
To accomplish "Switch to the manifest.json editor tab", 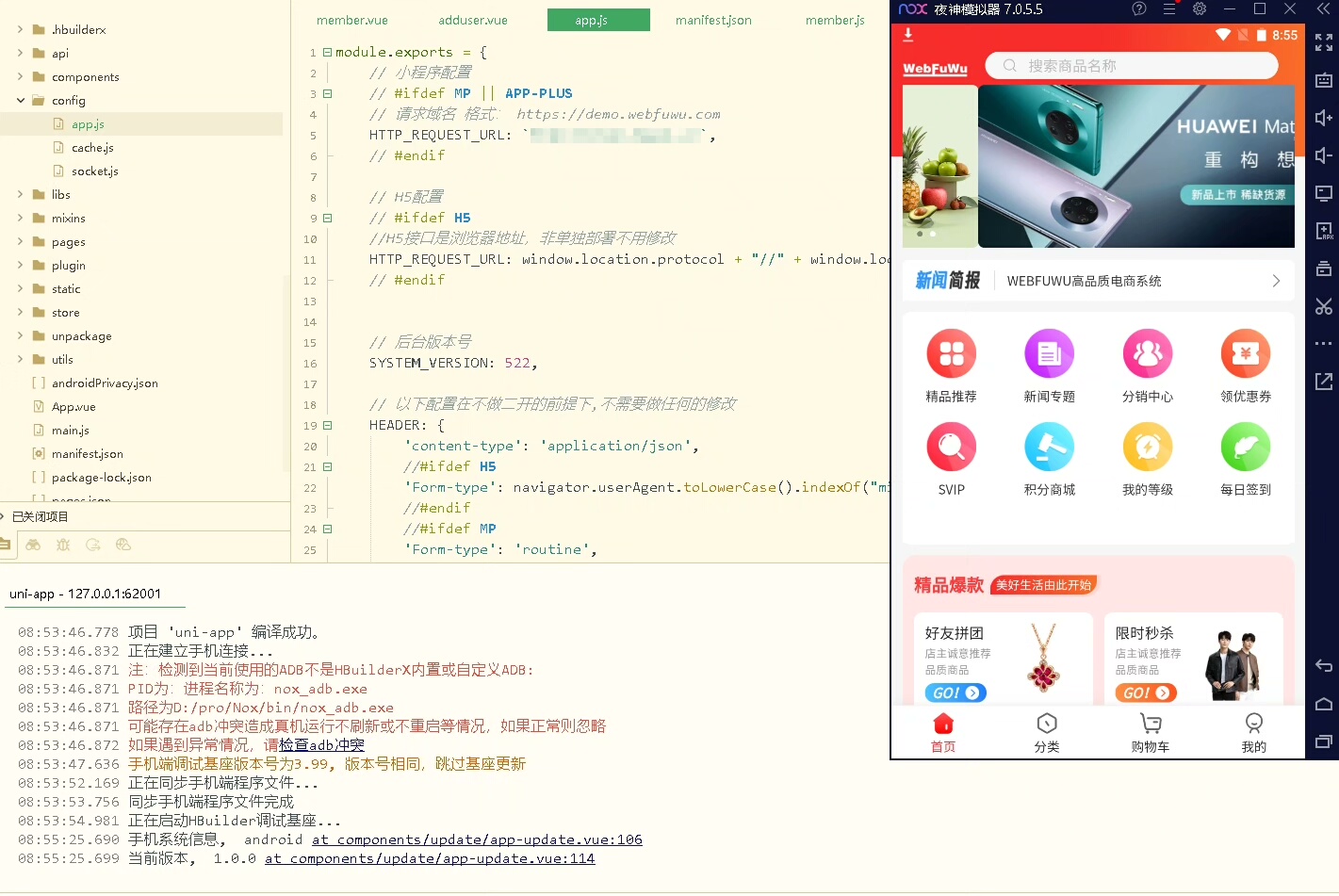I will 713,20.
